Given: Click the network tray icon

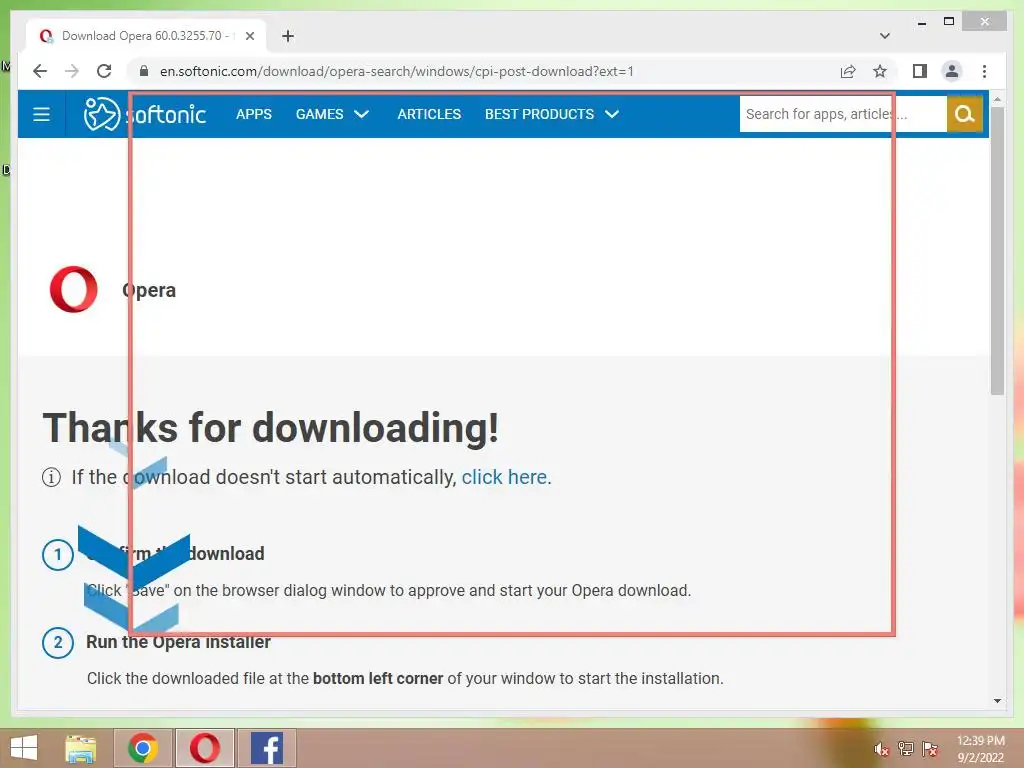Looking at the screenshot, I should click(906, 749).
